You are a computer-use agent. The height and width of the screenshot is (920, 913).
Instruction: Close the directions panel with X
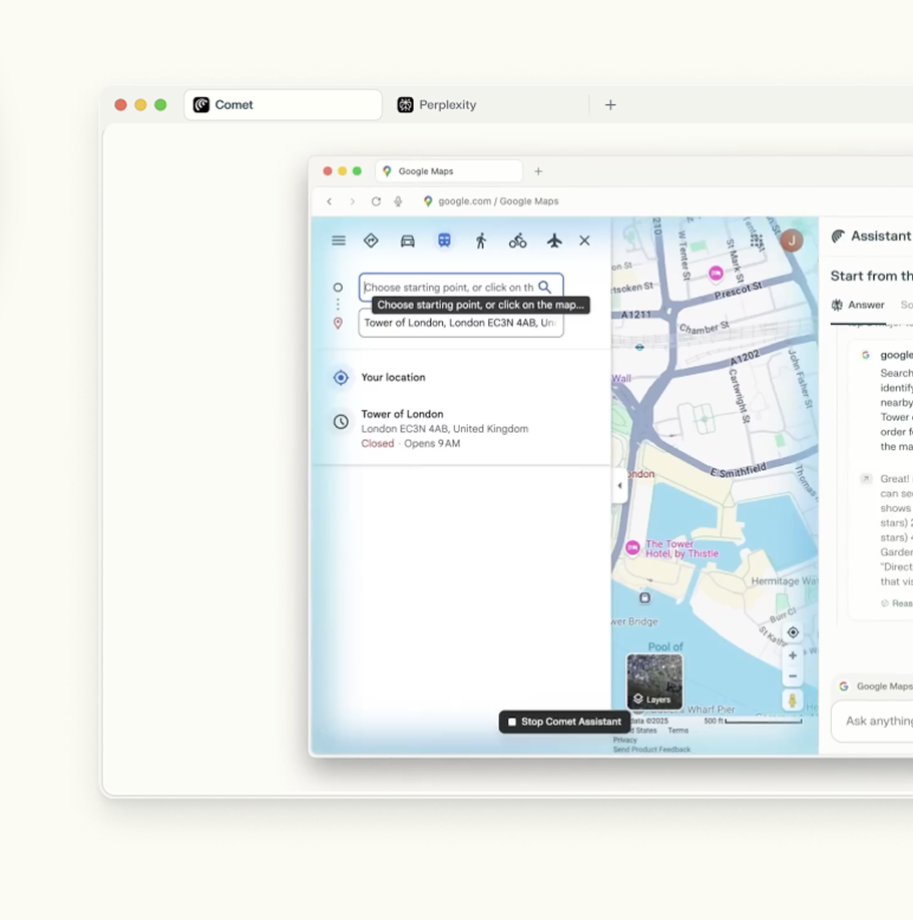pos(584,241)
